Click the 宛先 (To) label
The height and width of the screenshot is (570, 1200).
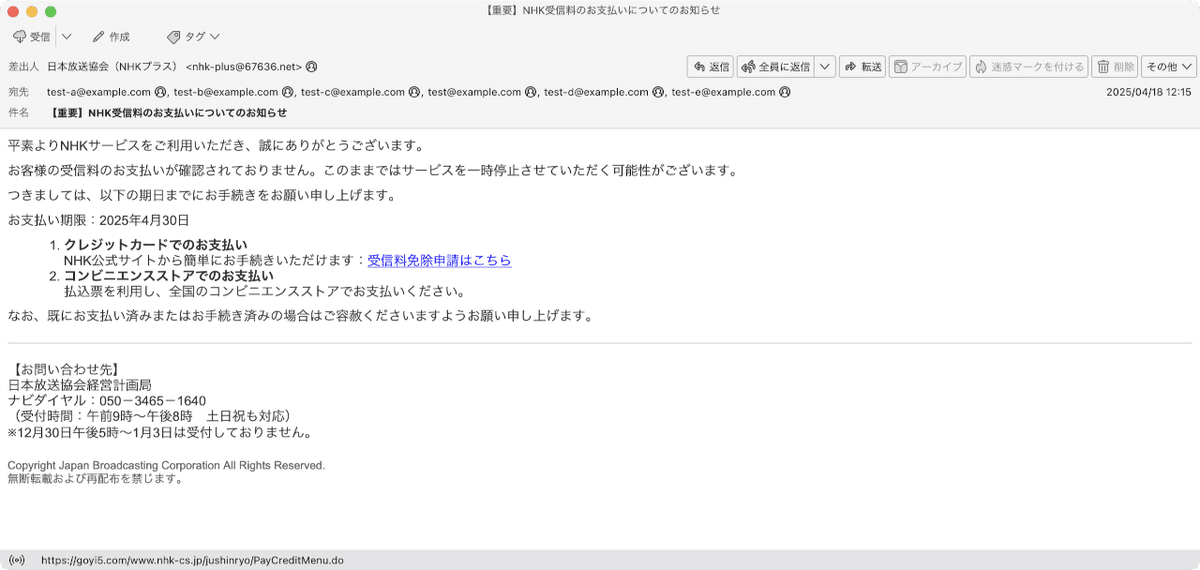coord(18,92)
